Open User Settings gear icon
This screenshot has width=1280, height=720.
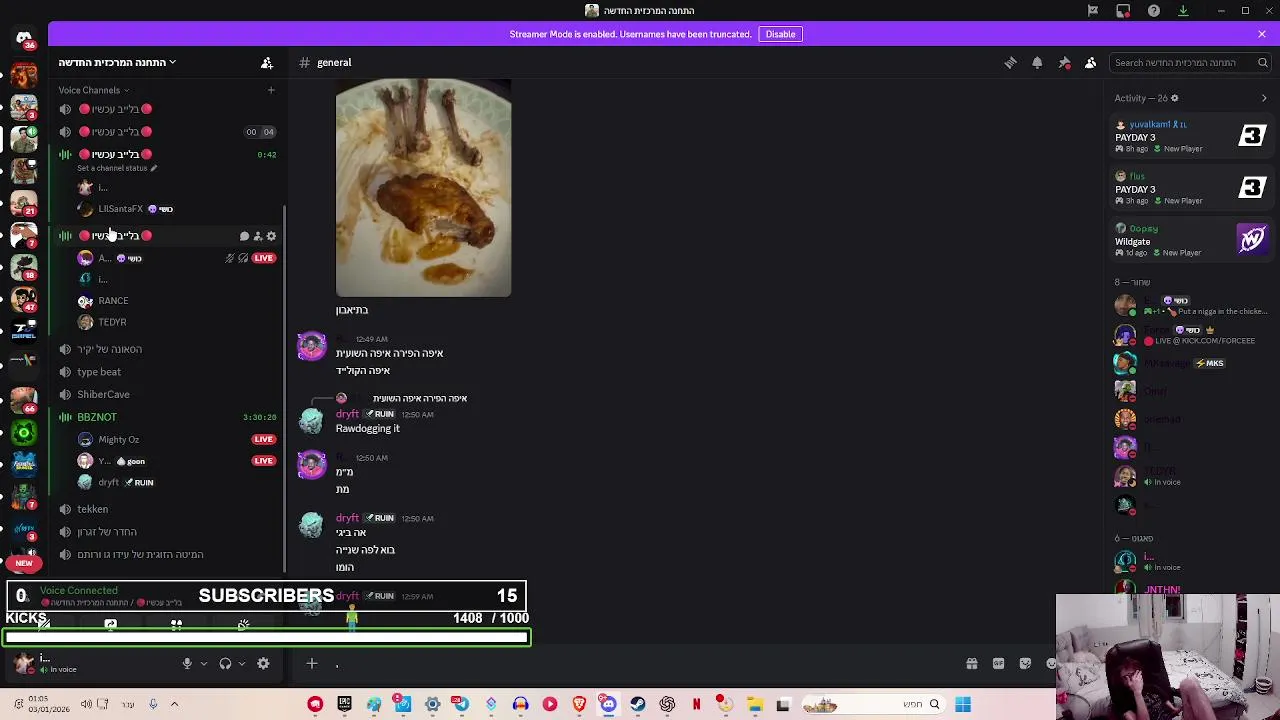263,664
